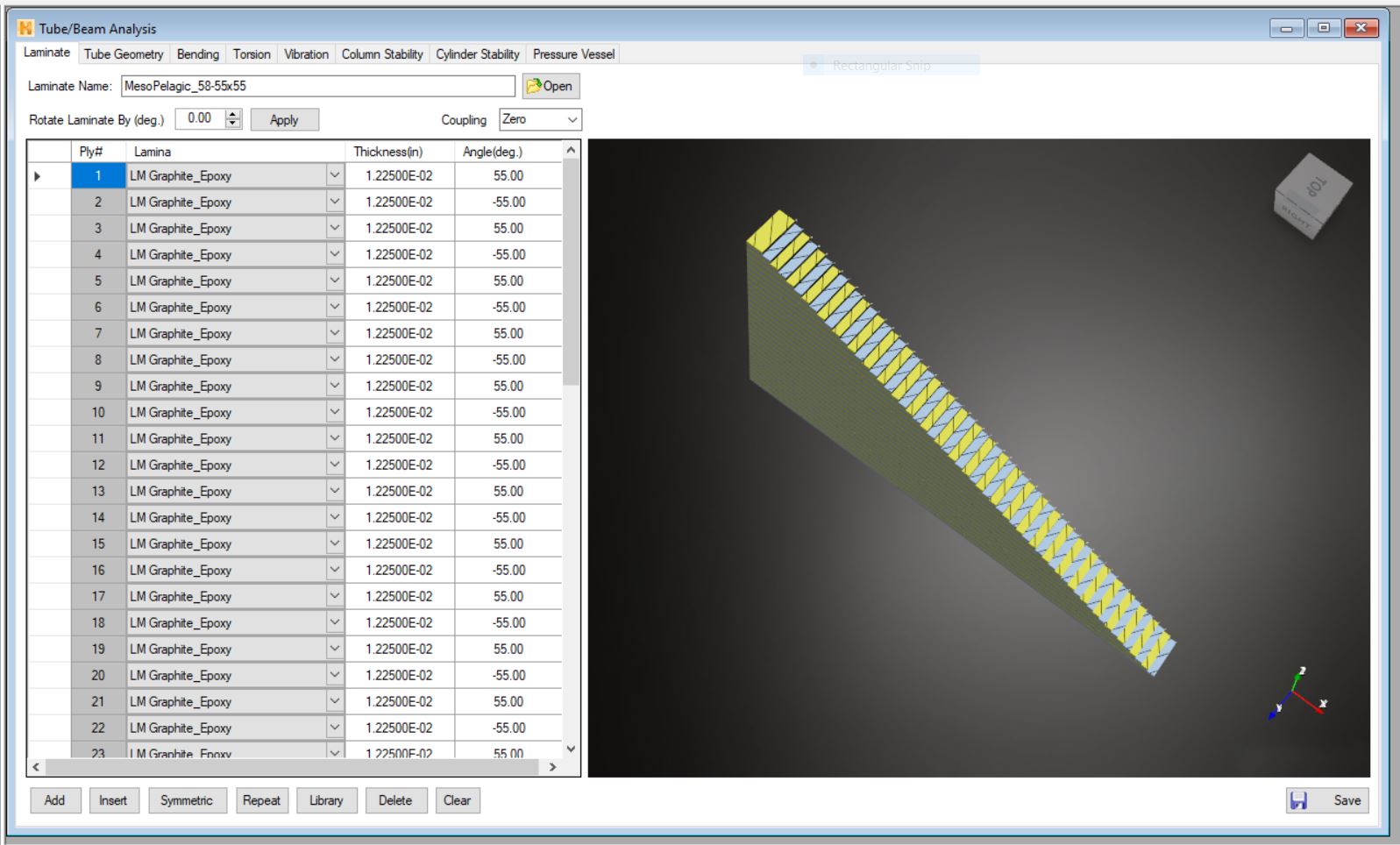Click the XYZ axis triad in viewport
This screenshot has height=845, width=1400.
pos(1298,694)
